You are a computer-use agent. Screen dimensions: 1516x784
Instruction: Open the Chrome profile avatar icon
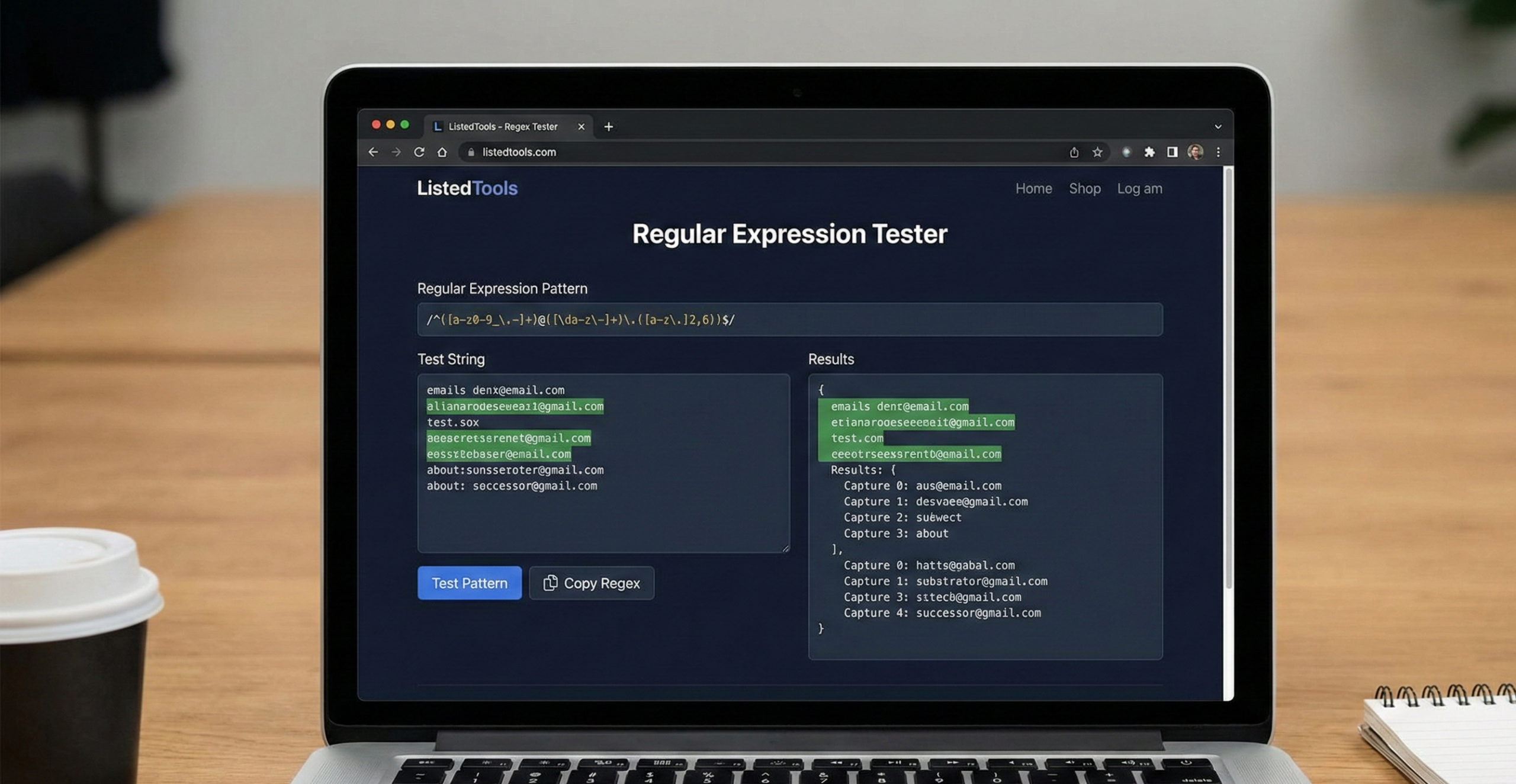[1195, 152]
